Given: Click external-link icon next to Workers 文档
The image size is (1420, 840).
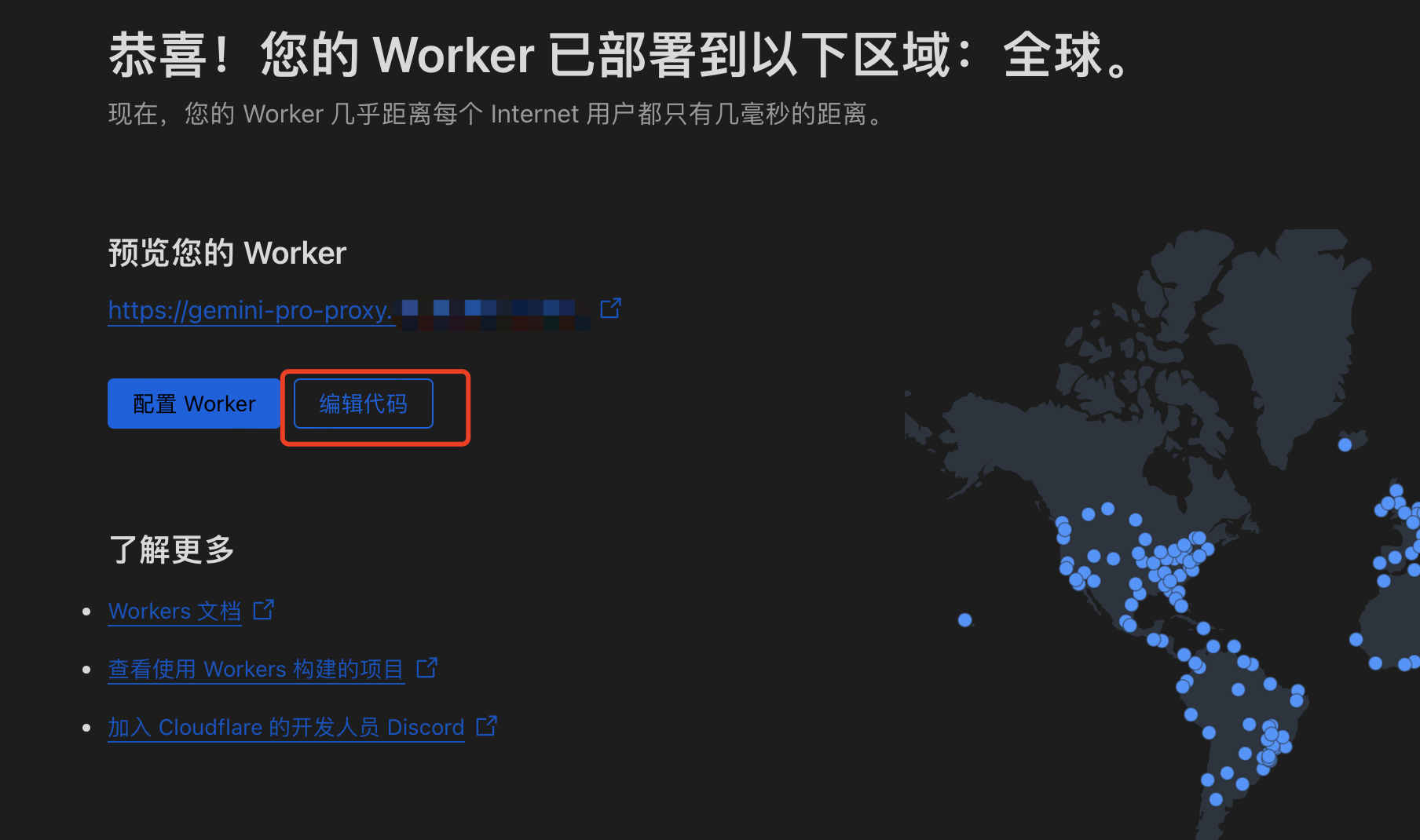Looking at the screenshot, I should (x=264, y=610).
